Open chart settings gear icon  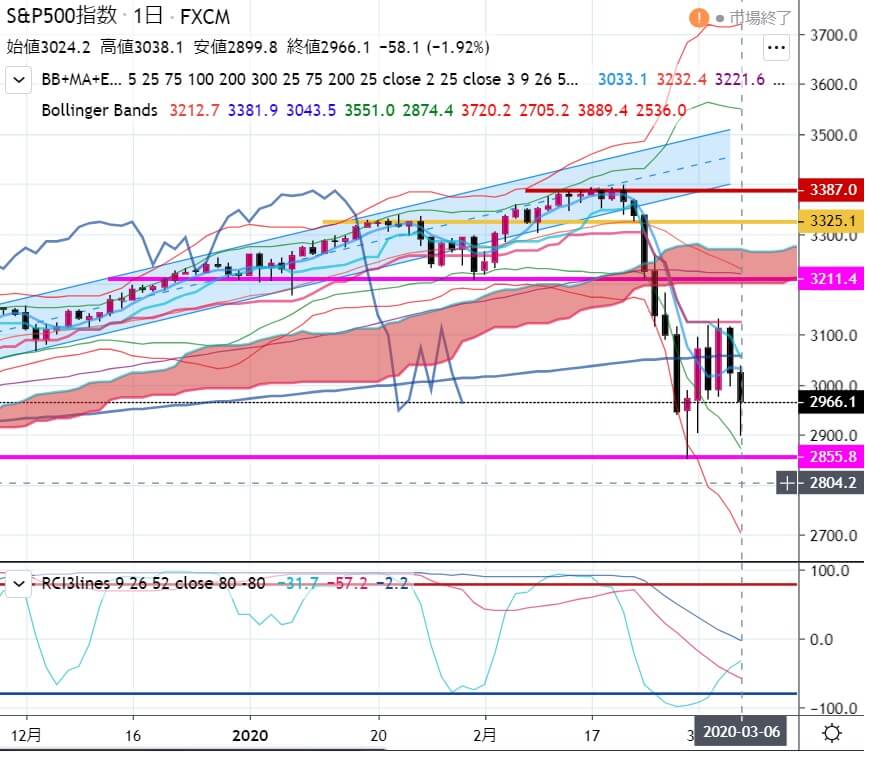(831, 734)
